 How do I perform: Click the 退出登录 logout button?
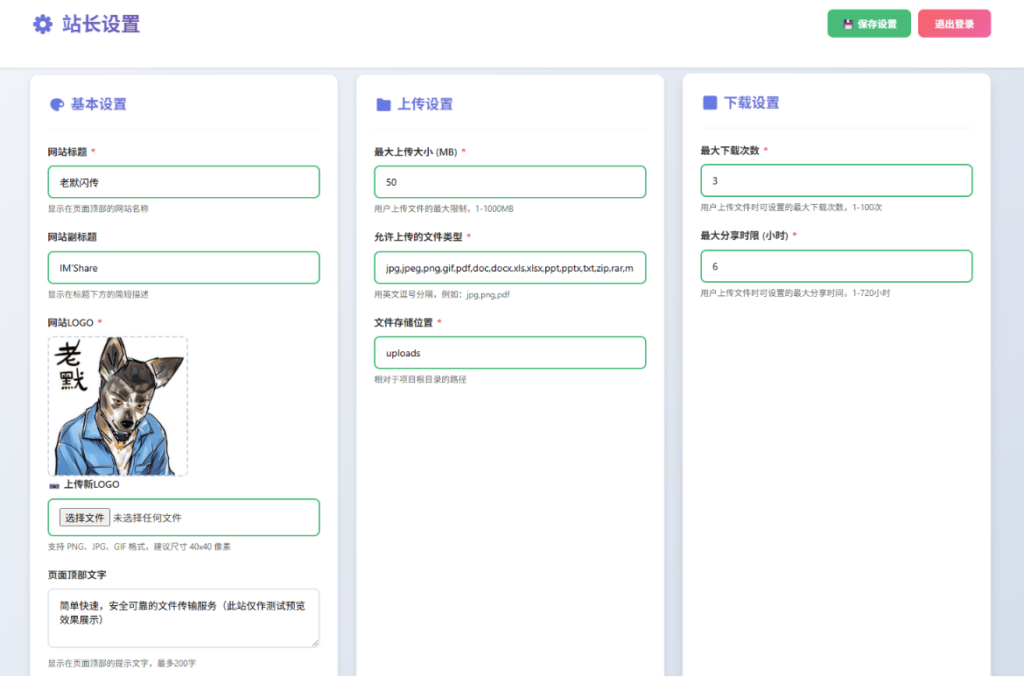click(954, 21)
